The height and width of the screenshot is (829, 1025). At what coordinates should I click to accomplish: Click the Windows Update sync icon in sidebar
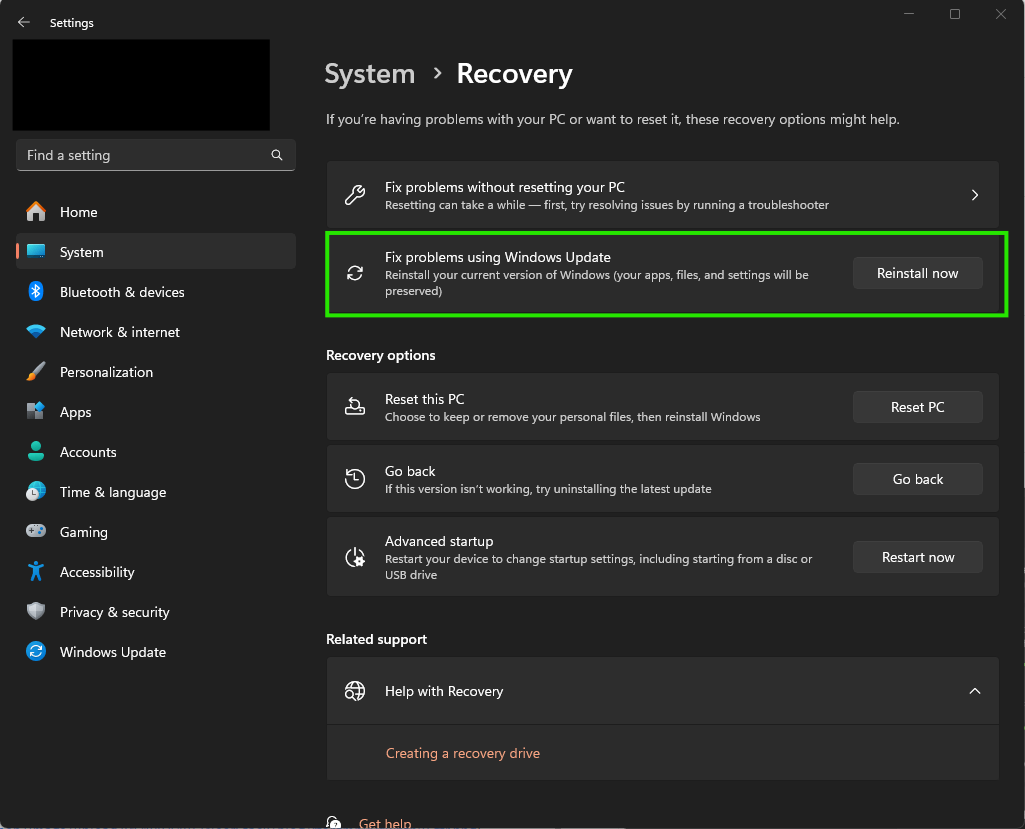click(x=36, y=651)
